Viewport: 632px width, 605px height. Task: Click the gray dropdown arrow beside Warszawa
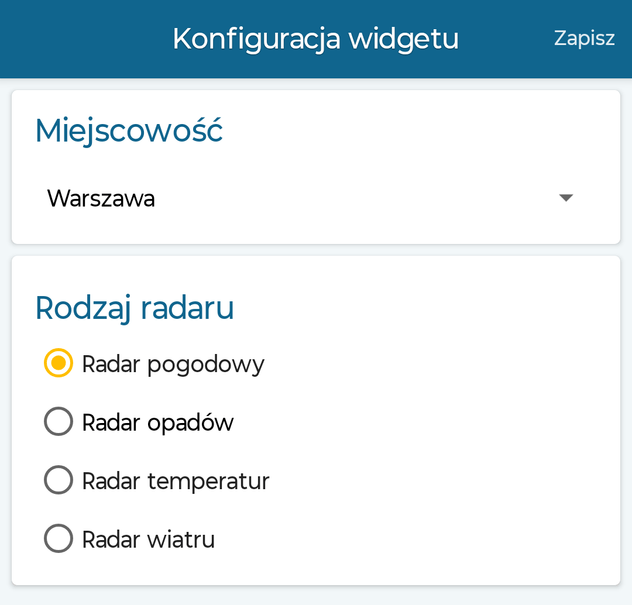click(566, 198)
